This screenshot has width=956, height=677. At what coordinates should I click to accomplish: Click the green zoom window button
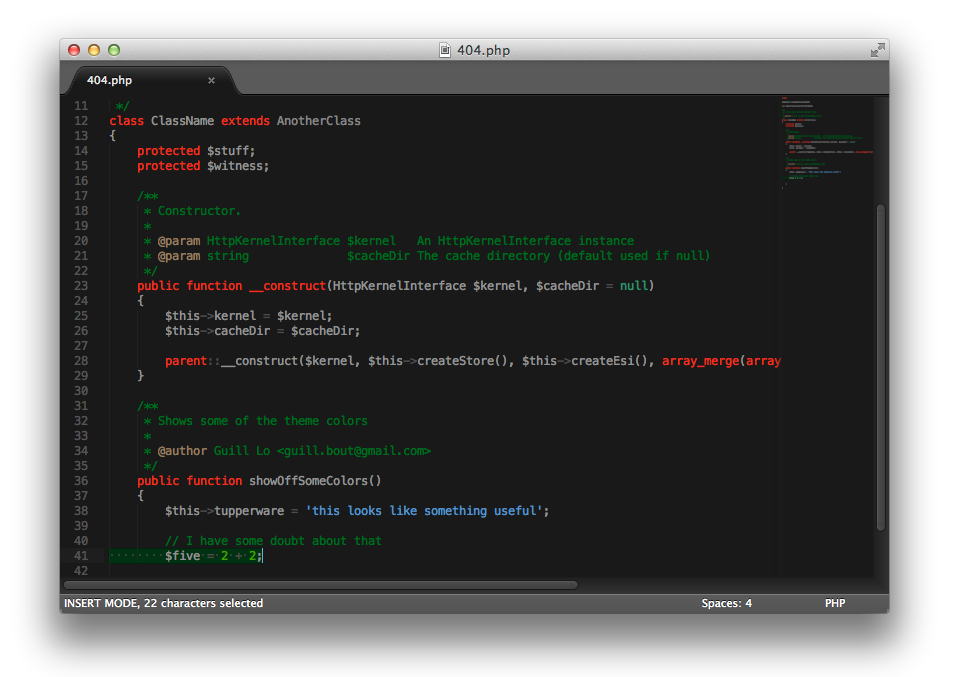(x=114, y=50)
